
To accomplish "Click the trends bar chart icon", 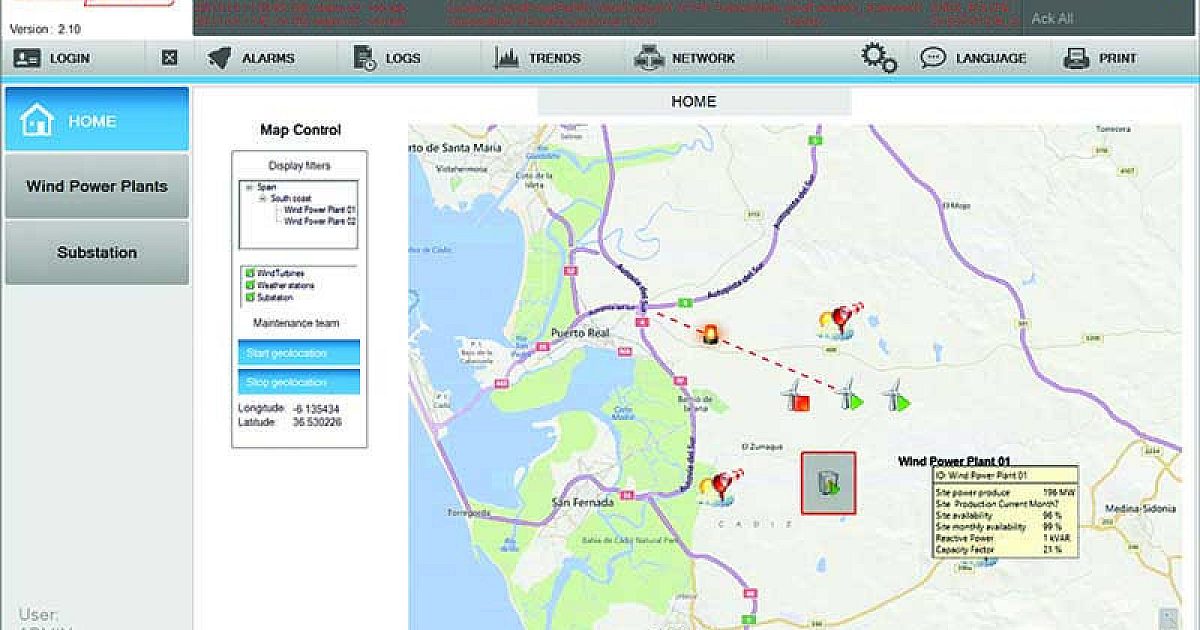I will [x=507, y=58].
